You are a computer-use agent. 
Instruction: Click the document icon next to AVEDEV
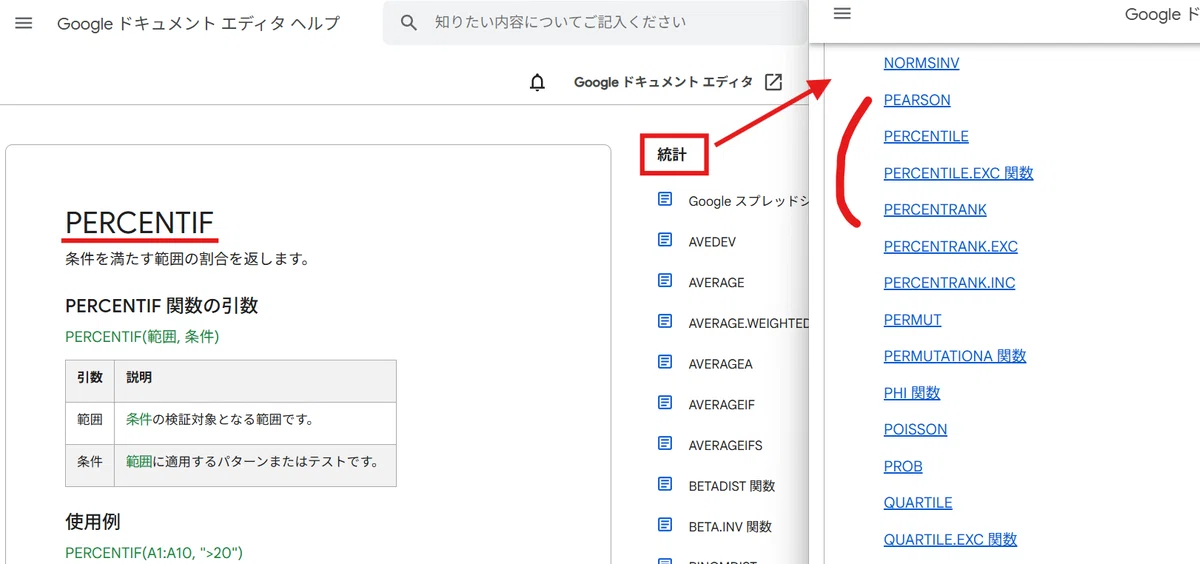tap(665, 240)
